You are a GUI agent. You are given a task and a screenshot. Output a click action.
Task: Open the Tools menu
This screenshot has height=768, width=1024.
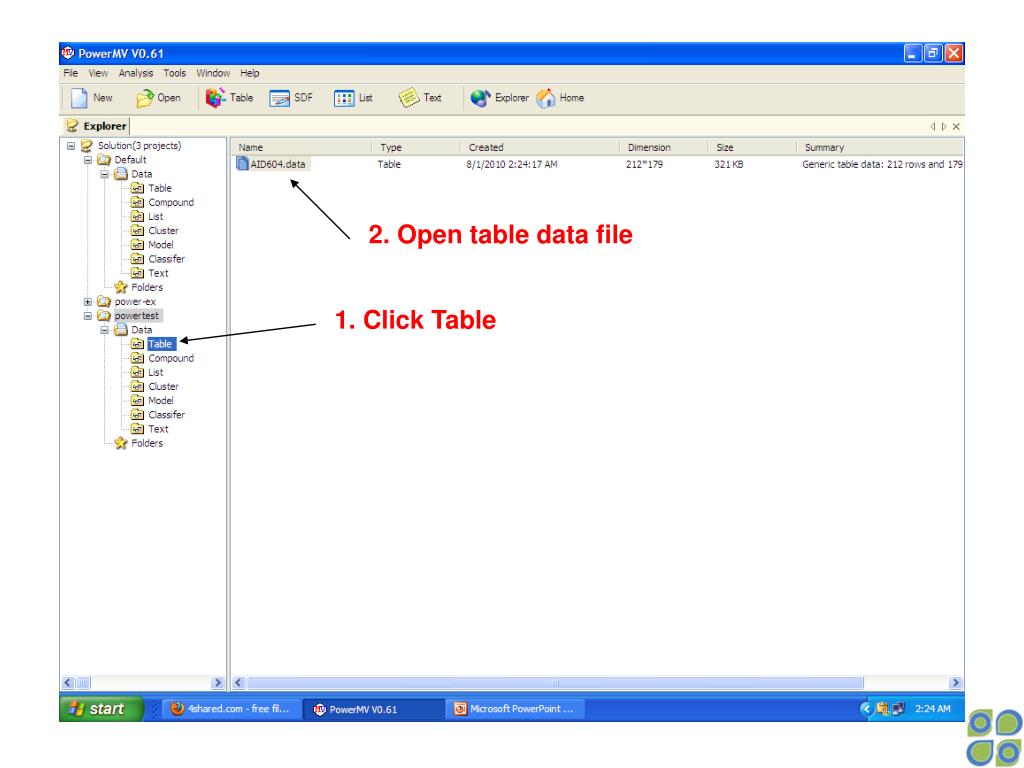[x=174, y=73]
